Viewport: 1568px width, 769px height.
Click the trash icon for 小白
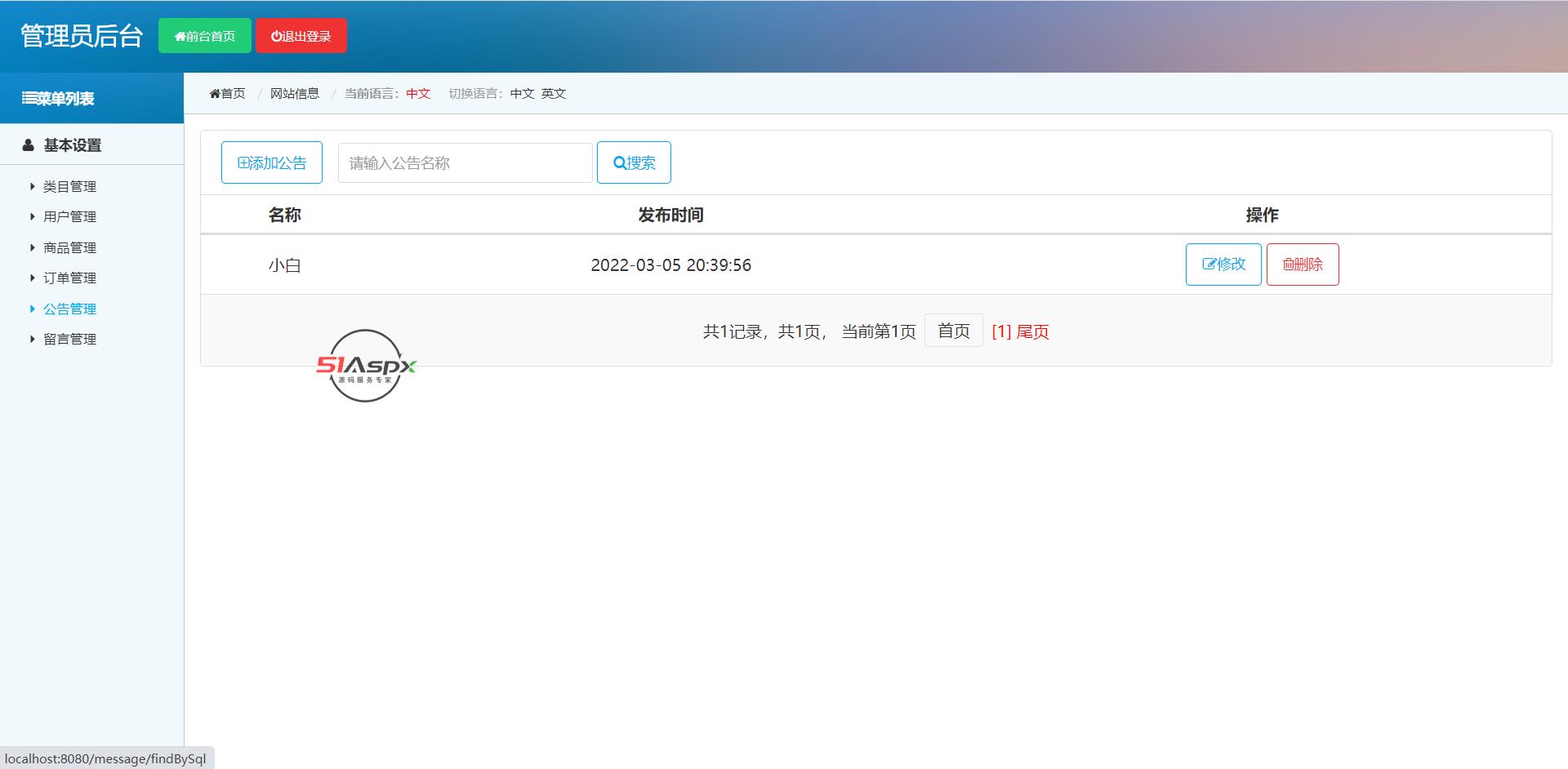(1288, 264)
